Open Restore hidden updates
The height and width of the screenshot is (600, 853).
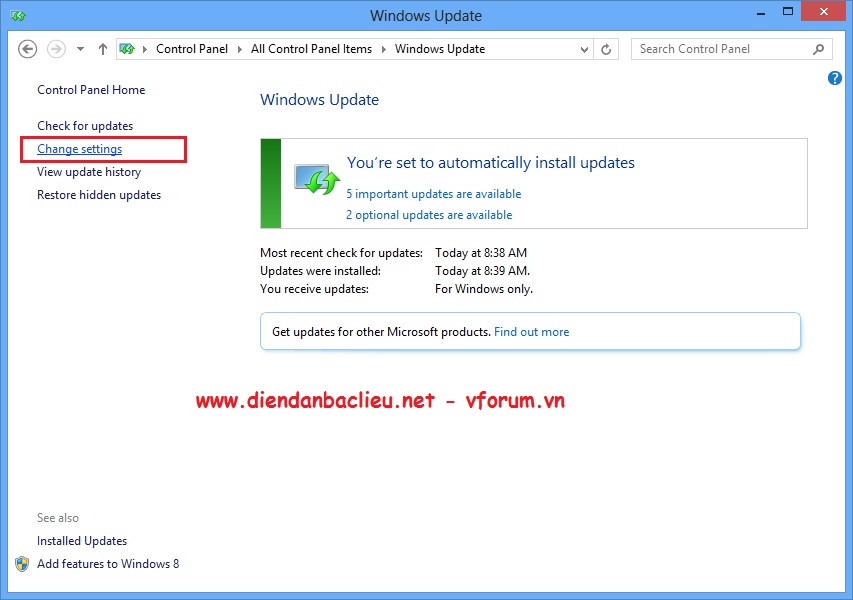99,195
